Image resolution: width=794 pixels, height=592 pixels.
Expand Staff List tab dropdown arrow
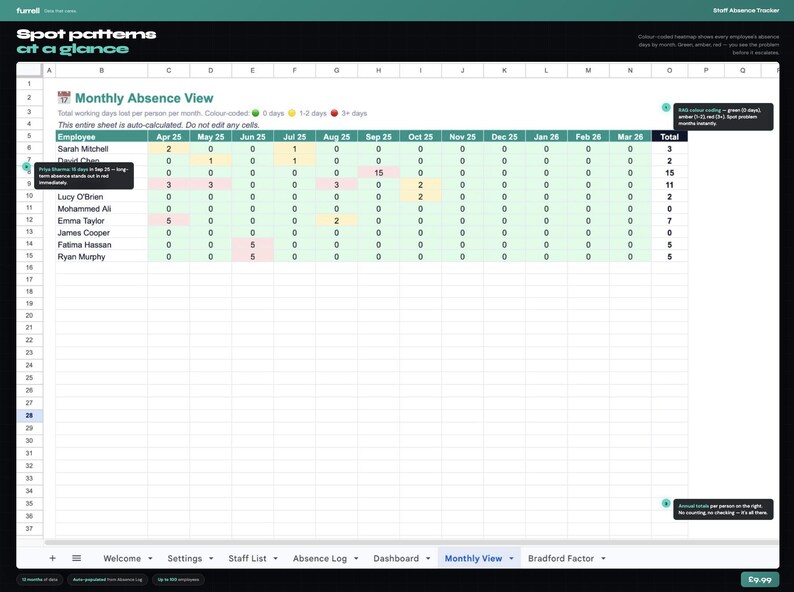[275, 559]
